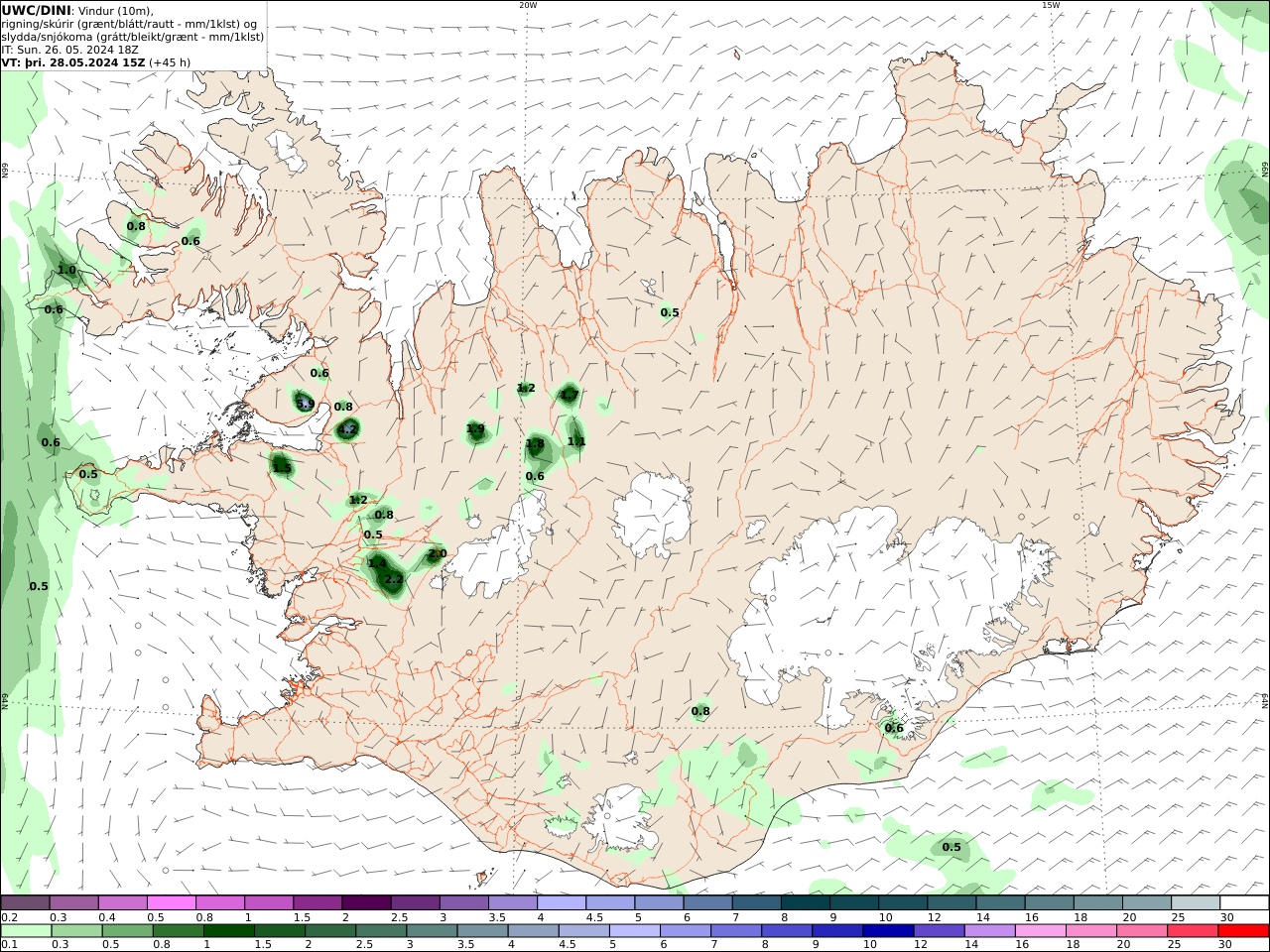This screenshot has height=952, width=1270.
Task: Select the darkest green 1 swatch in rain scale
Action: click(227, 930)
